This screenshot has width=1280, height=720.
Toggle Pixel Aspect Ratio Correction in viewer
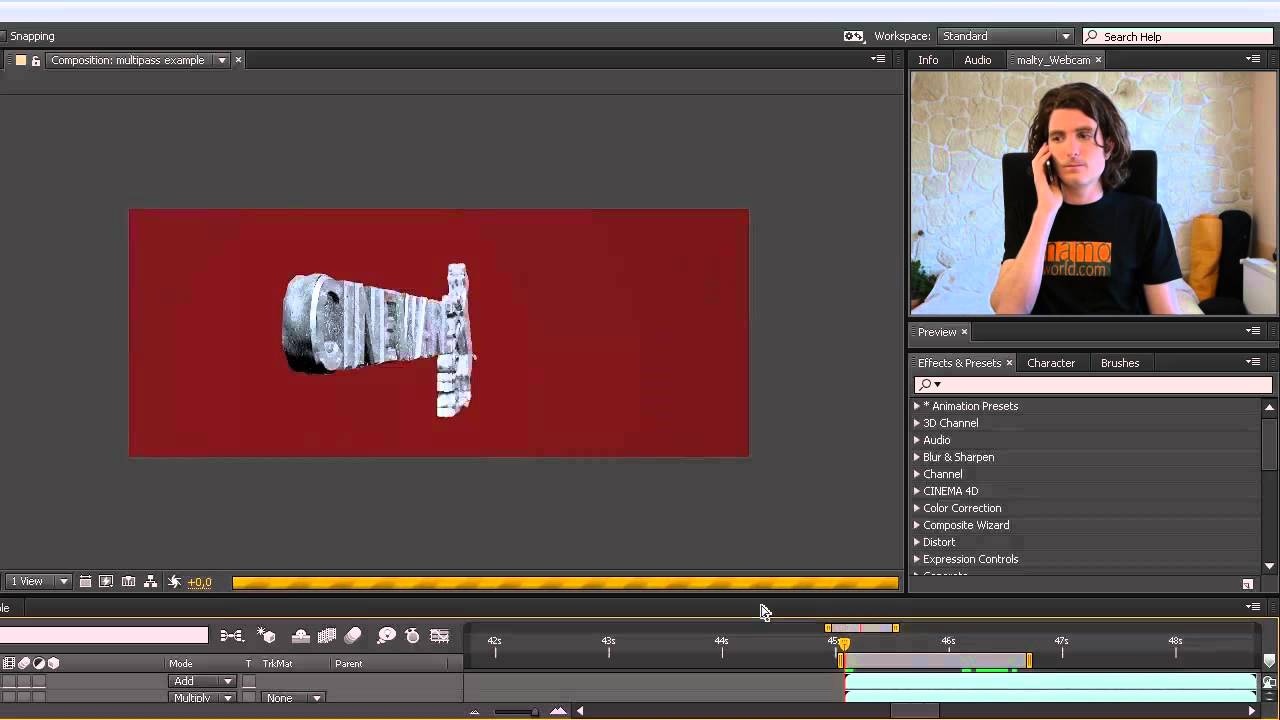coord(85,582)
